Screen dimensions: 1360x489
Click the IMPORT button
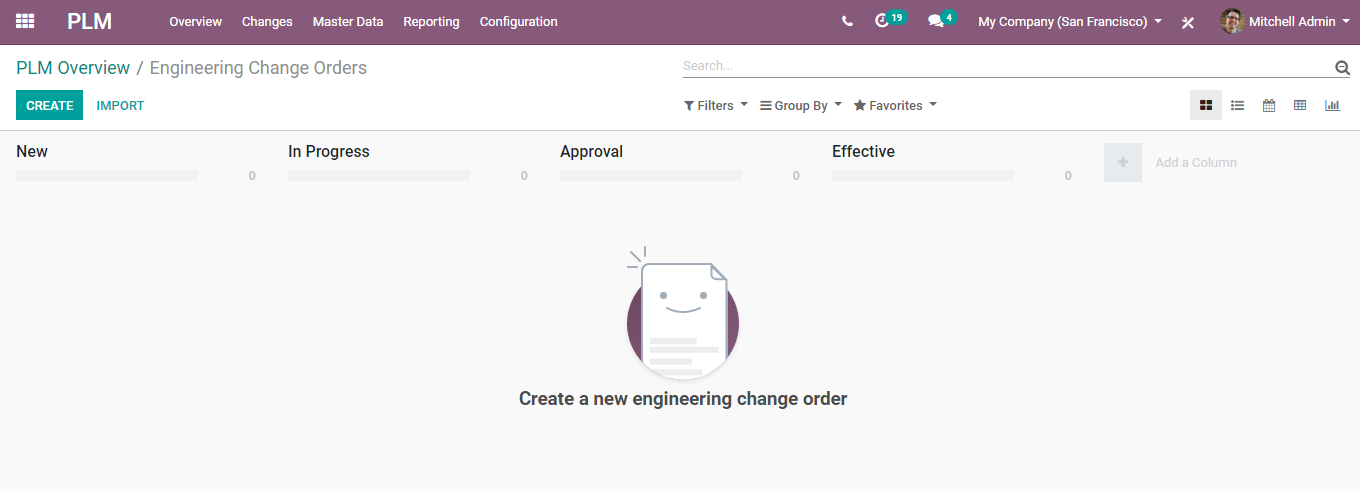pyautogui.click(x=120, y=105)
